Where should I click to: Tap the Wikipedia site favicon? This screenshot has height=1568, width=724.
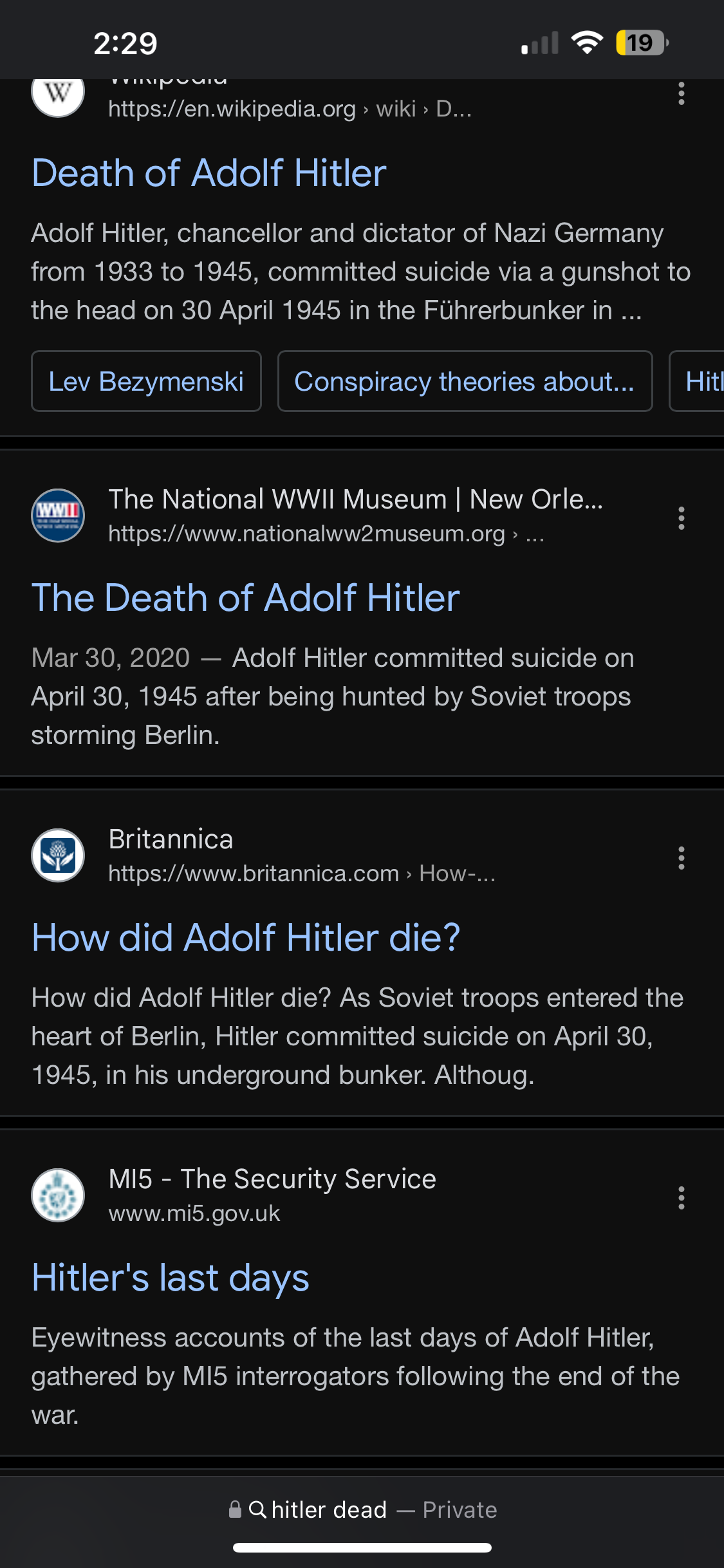tap(58, 95)
